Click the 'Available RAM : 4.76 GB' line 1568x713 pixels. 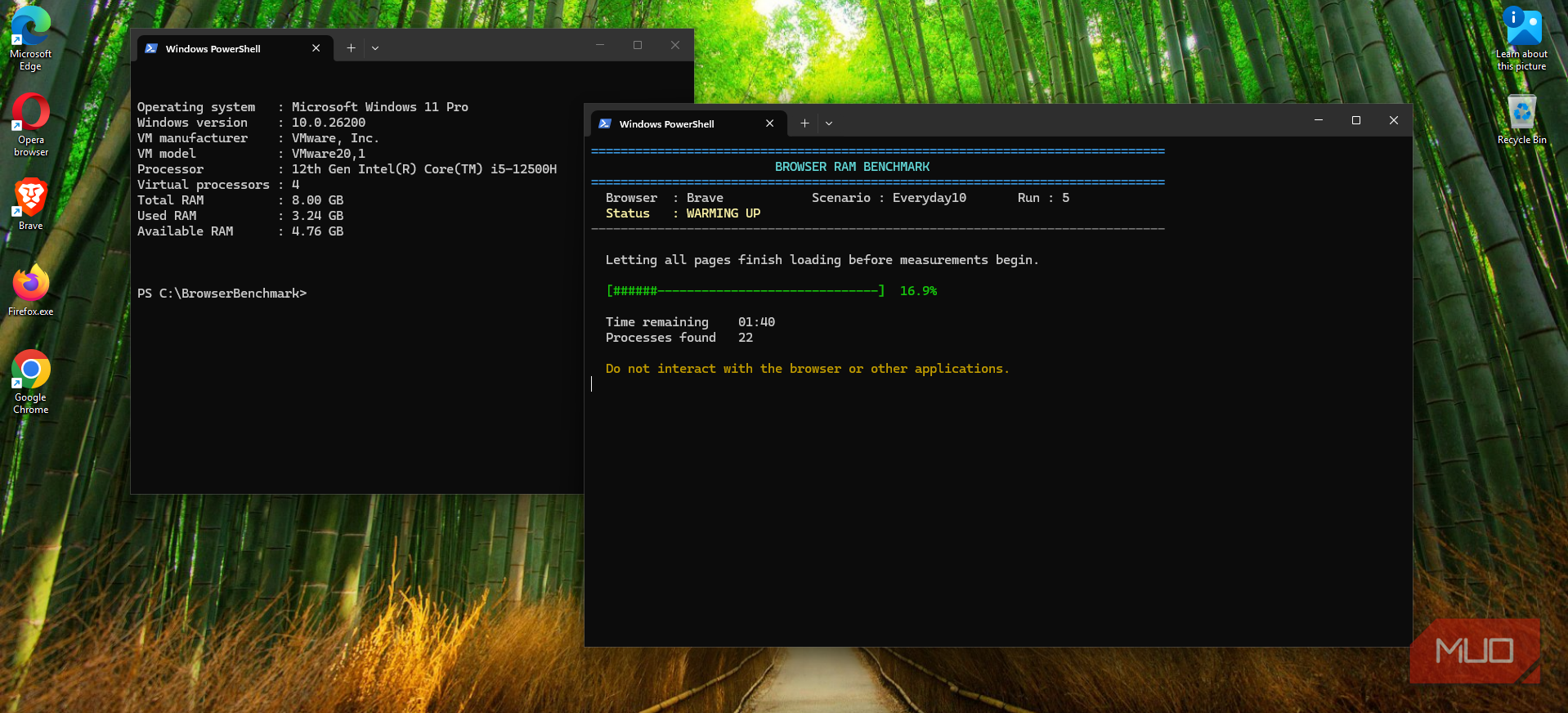[x=240, y=231]
